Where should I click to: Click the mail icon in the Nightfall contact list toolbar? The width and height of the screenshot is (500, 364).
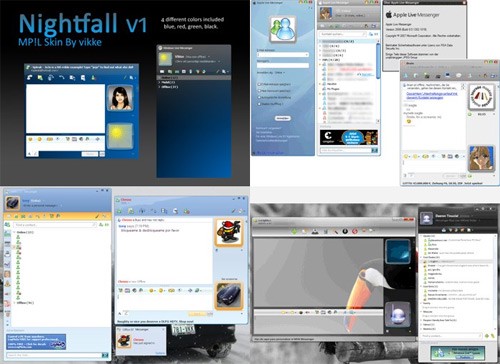click(162, 71)
